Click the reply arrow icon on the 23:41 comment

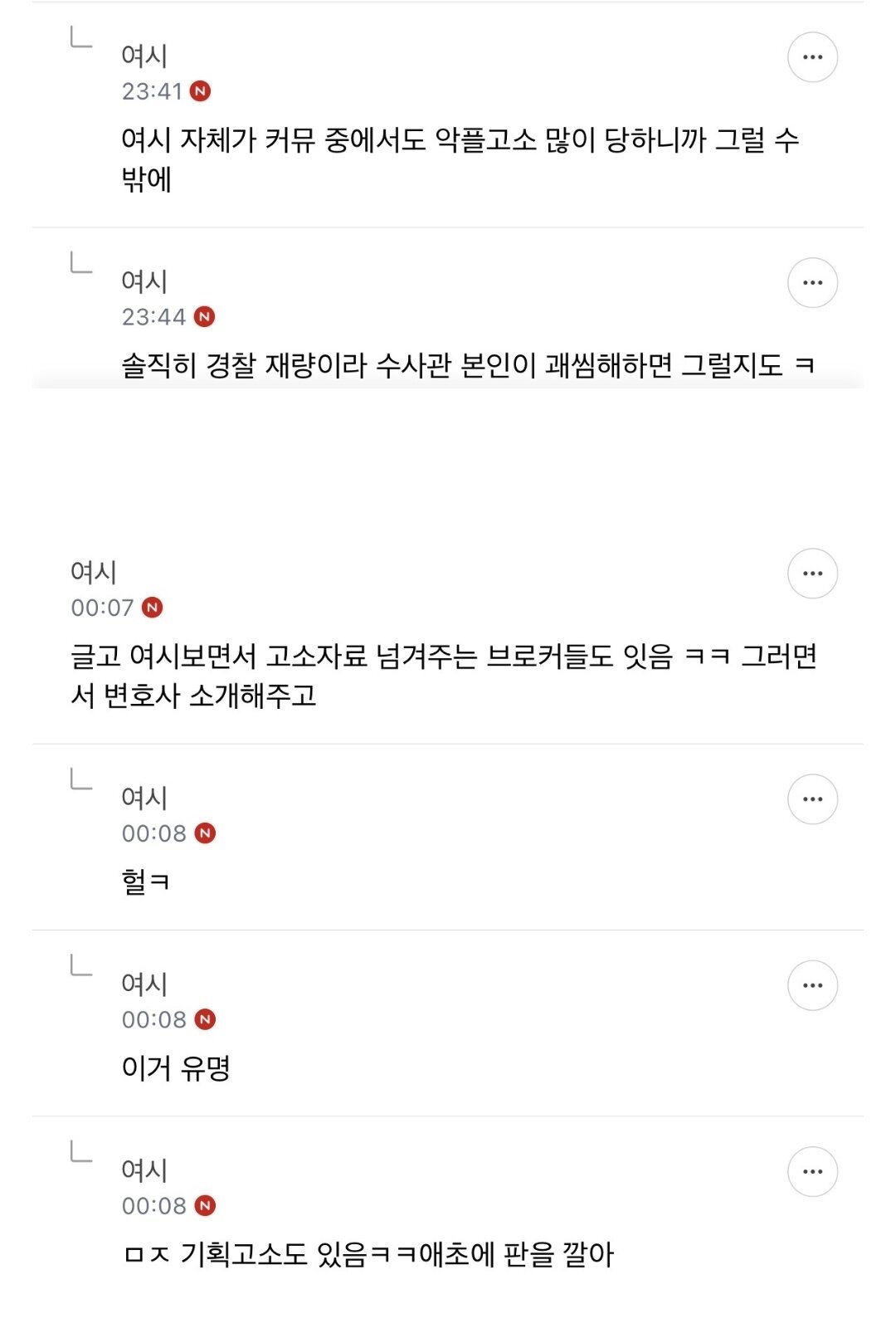[81, 37]
